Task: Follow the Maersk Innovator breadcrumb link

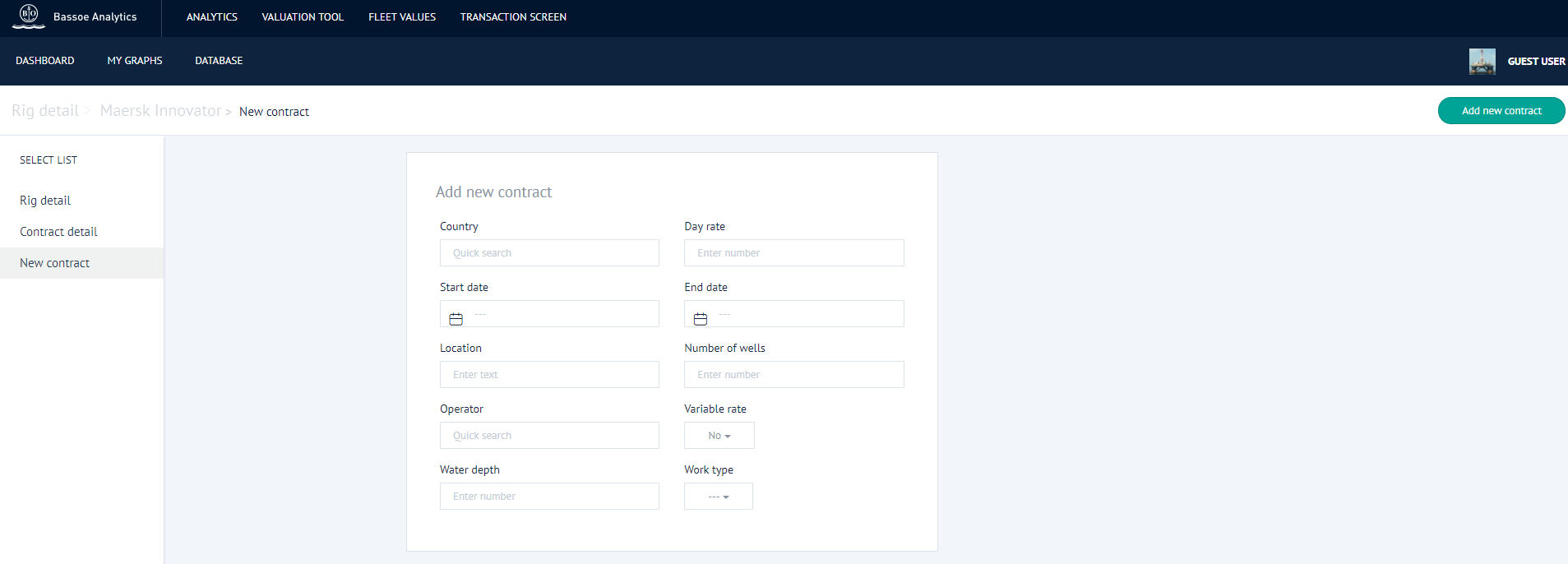Action: [160, 111]
